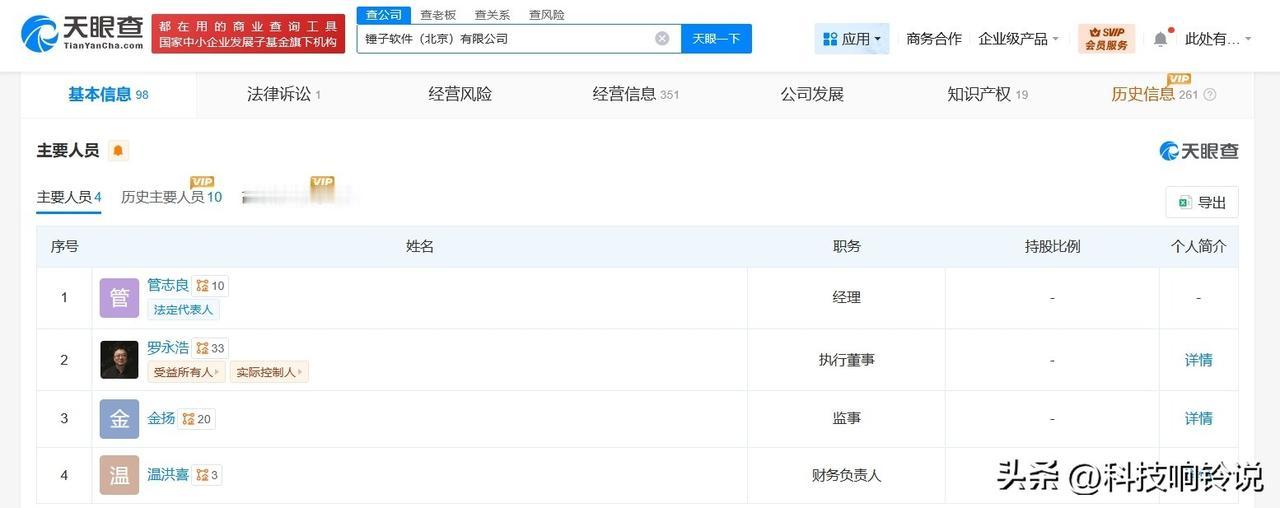Open 温洪喜's 3 related companies badge
The image size is (1280, 508).
pyautogui.click(x=207, y=475)
